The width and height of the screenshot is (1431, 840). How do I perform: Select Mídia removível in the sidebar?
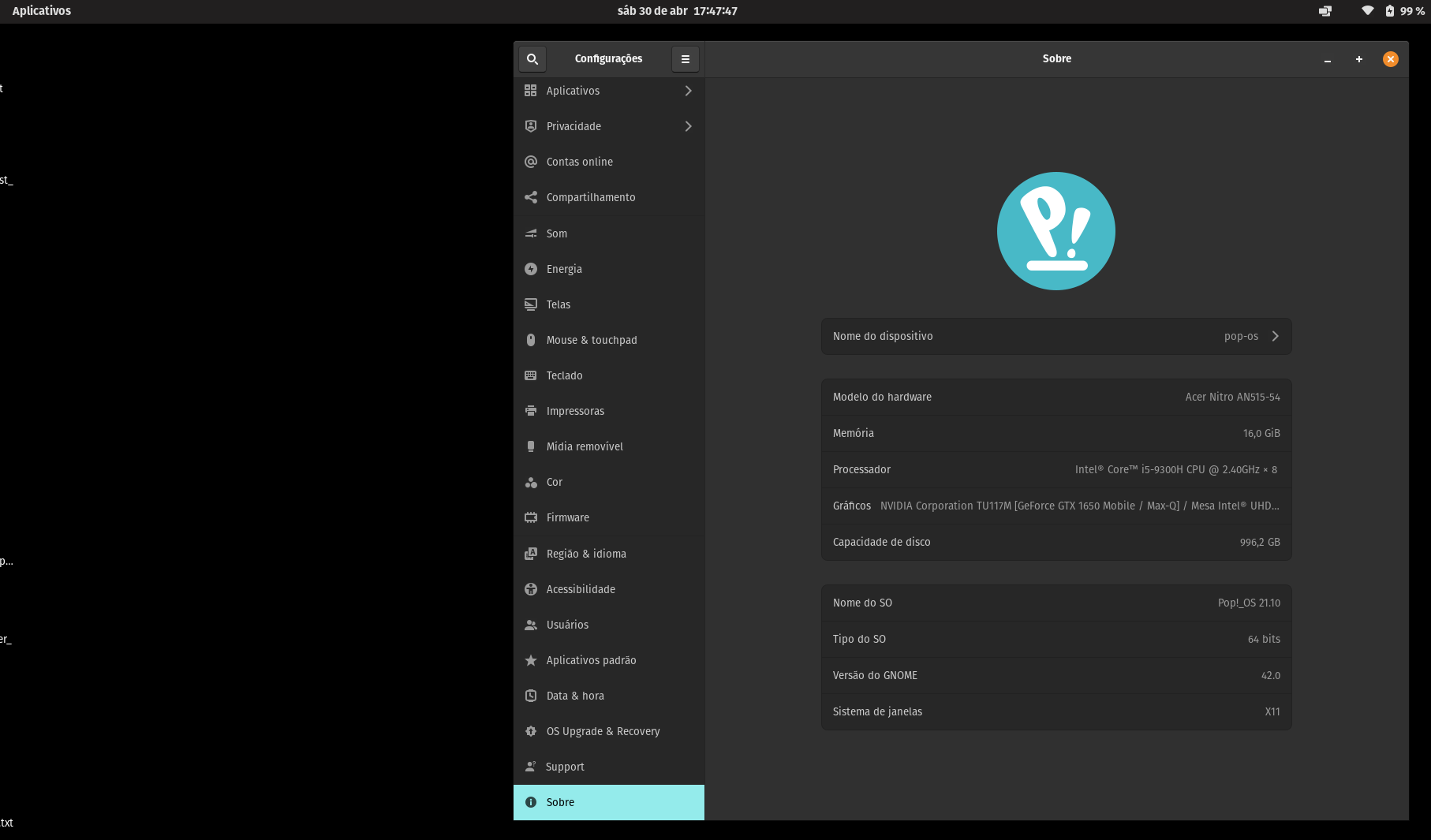click(x=609, y=446)
